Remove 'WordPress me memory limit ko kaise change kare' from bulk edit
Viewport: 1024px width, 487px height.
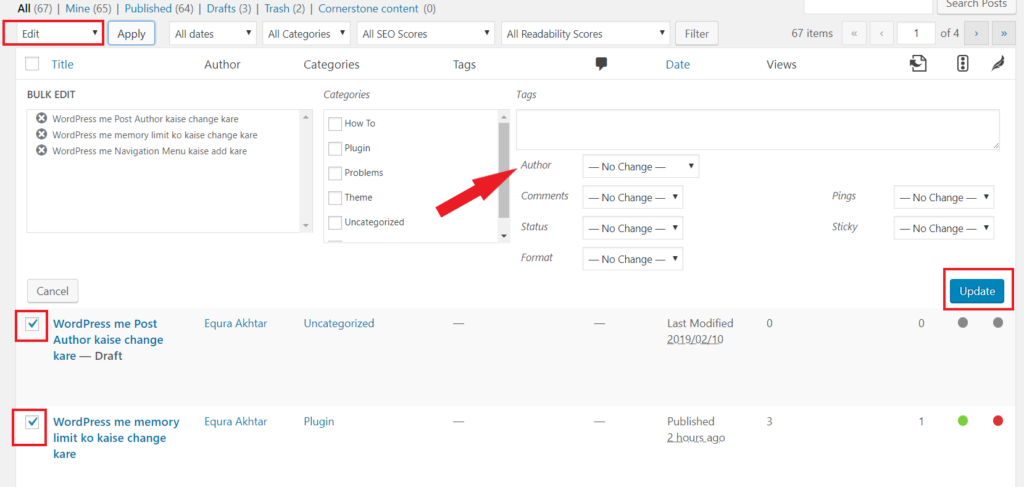41,134
